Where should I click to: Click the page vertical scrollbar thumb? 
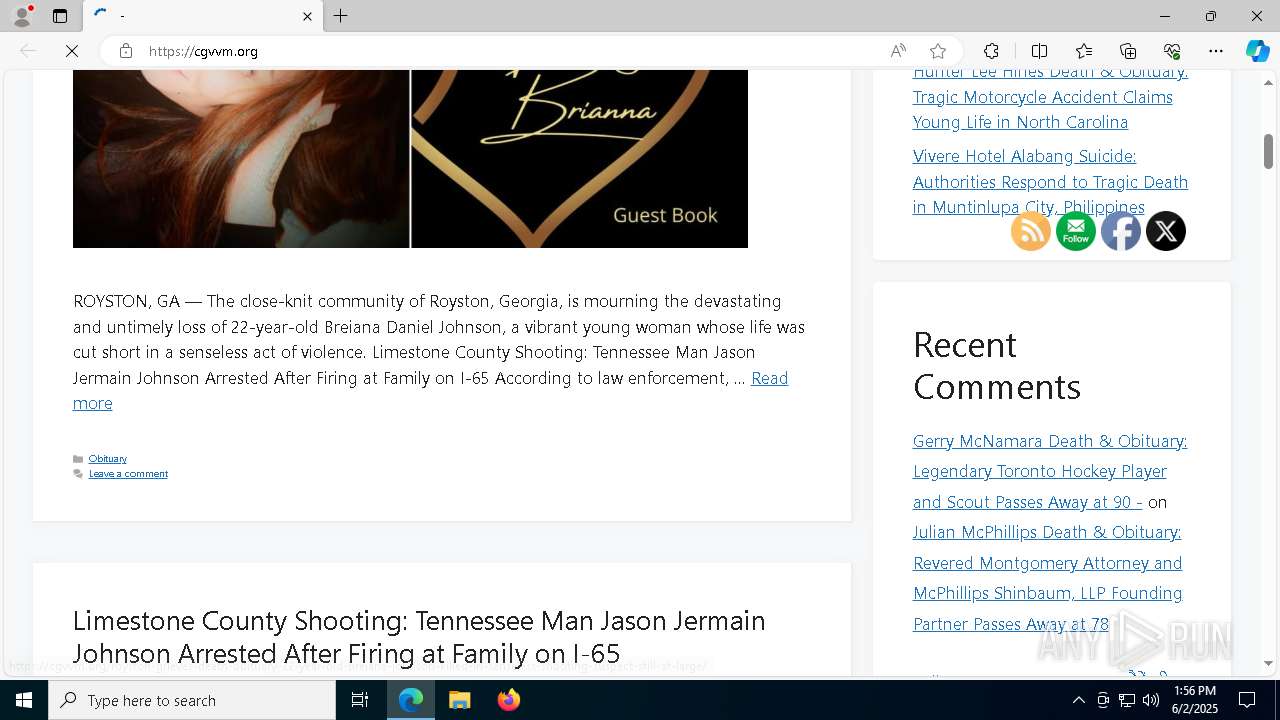1268,151
